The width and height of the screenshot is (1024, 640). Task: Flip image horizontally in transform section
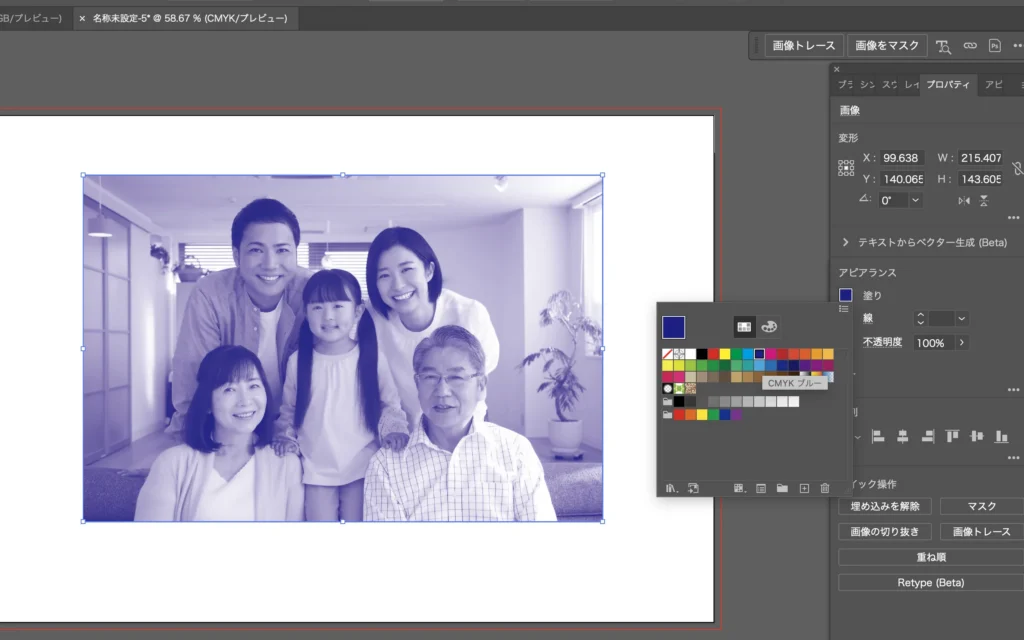coord(964,201)
